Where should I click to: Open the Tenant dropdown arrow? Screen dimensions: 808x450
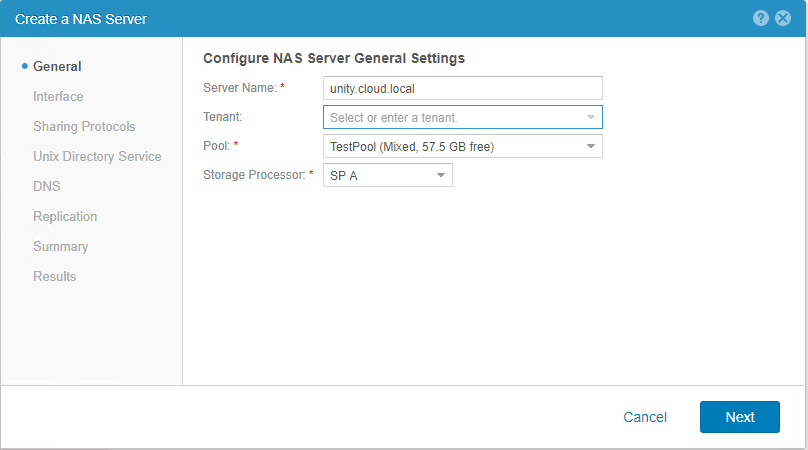point(590,118)
